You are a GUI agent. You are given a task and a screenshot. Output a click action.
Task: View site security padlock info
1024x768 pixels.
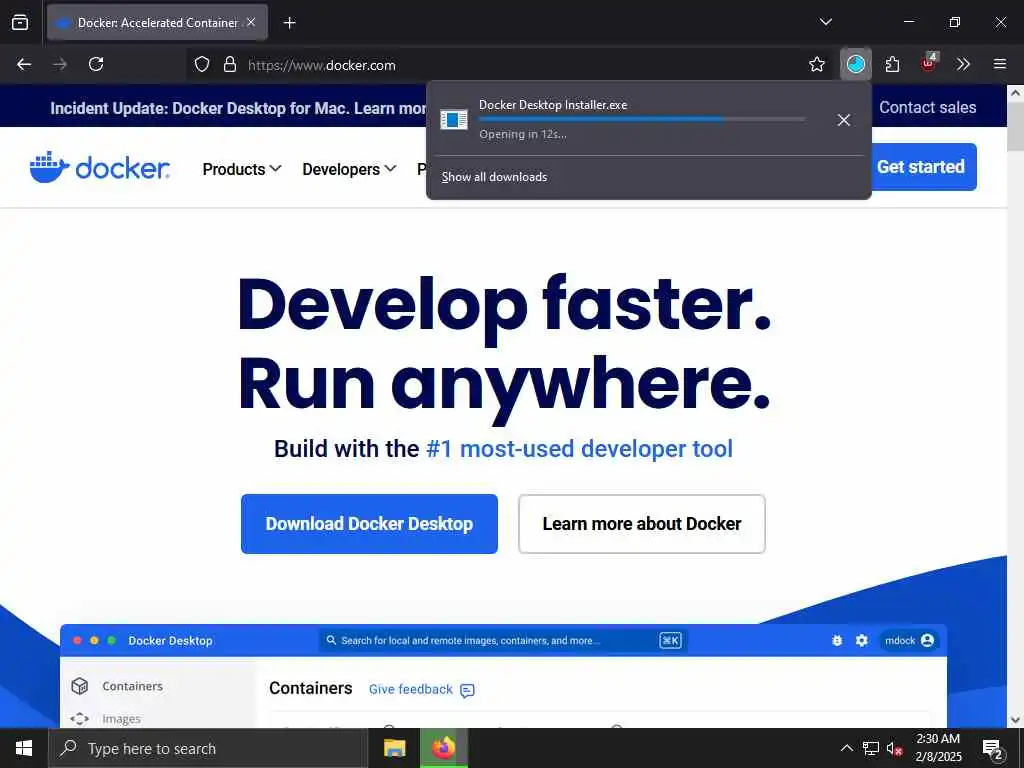[230, 65]
